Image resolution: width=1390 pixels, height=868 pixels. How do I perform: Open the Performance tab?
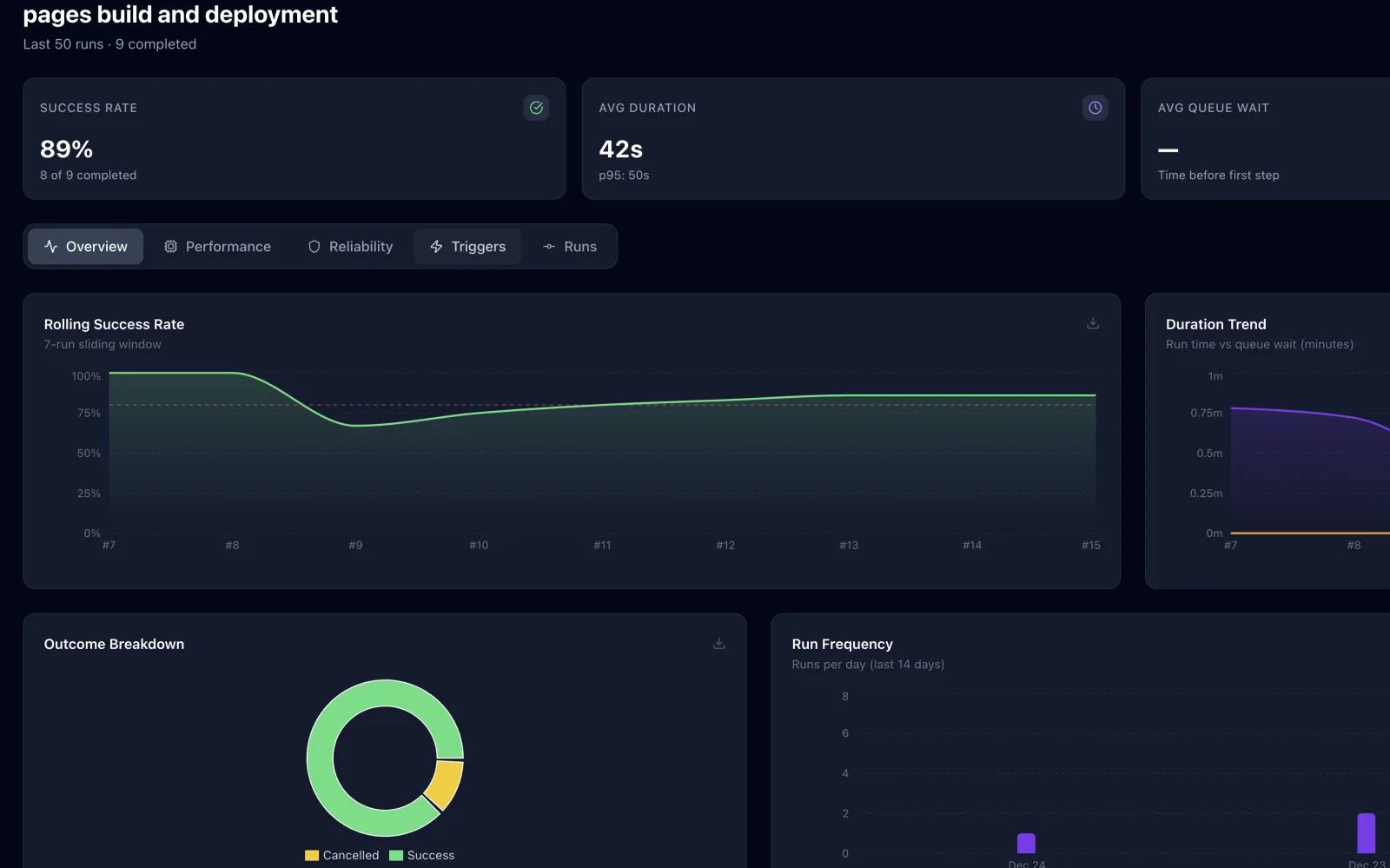(x=217, y=247)
